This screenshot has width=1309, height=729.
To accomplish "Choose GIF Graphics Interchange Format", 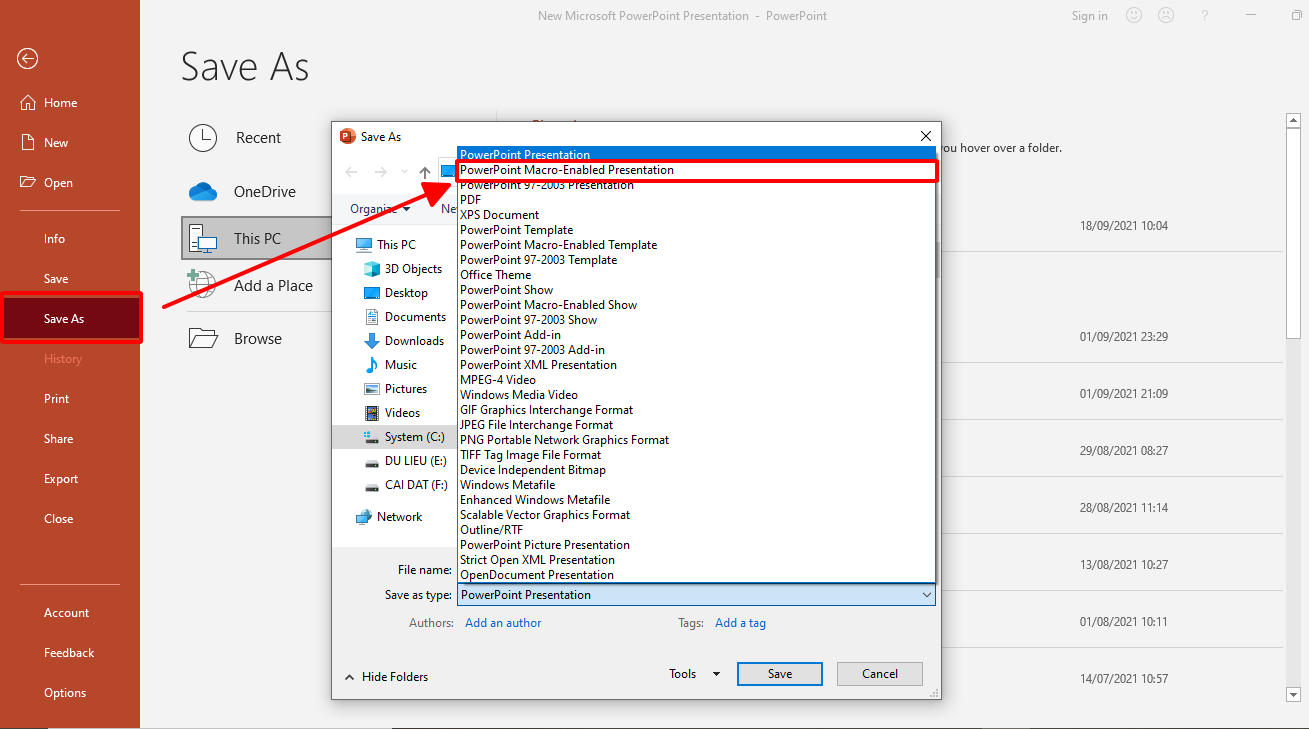I will tap(697, 410).
